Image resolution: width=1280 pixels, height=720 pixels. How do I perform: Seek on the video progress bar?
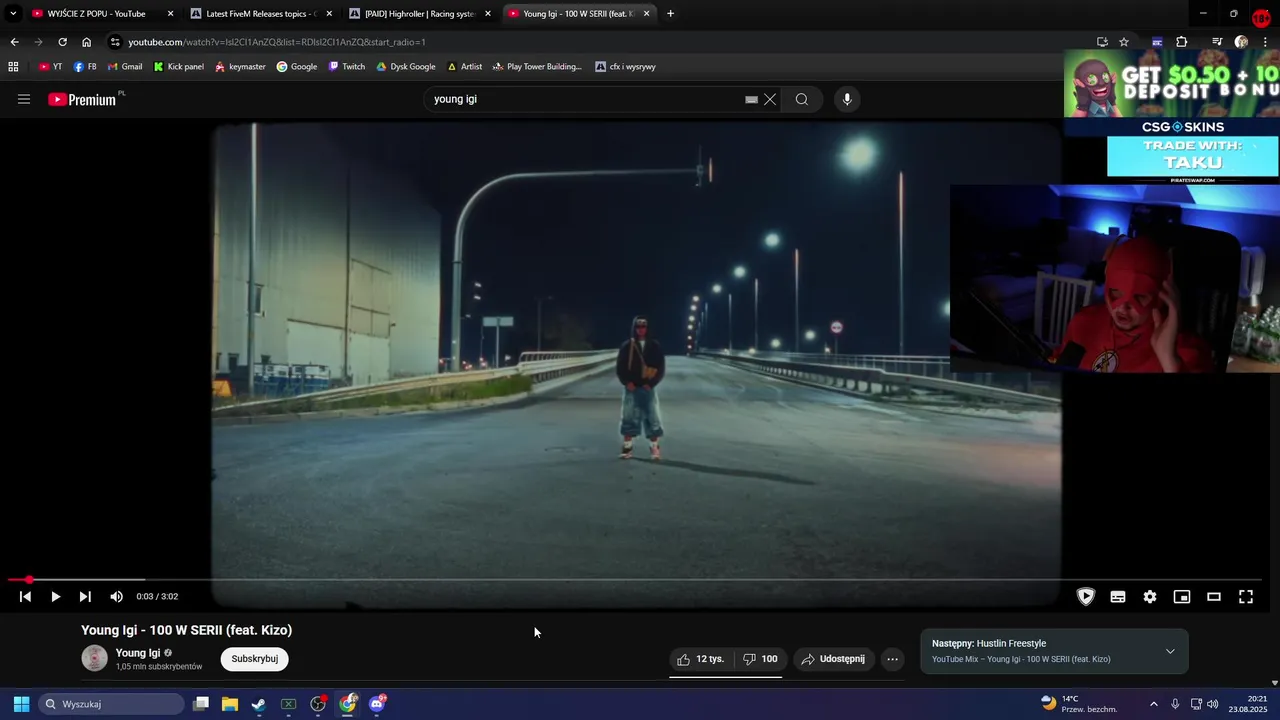(635, 579)
